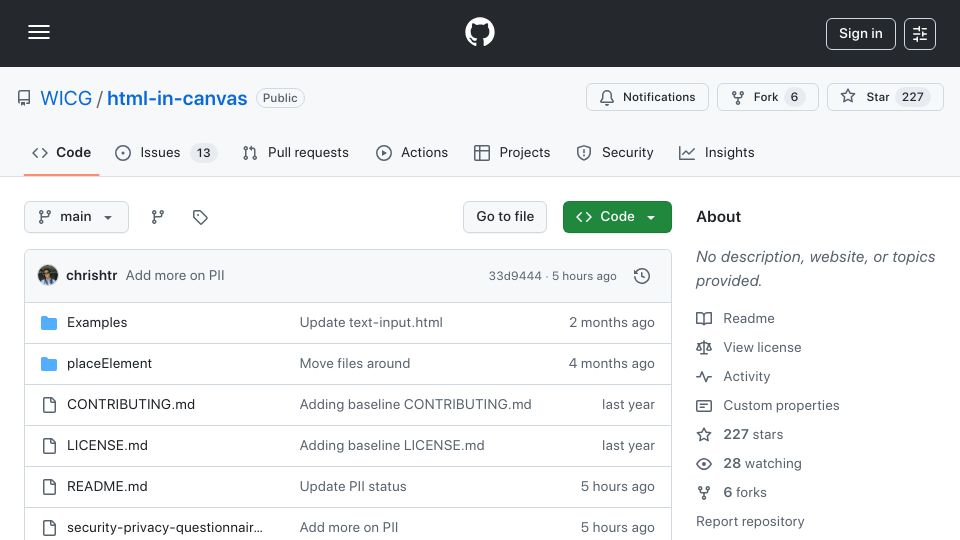Open the 'Update PII status' commit message
Screen dimensions: 960x540
[353, 487]
